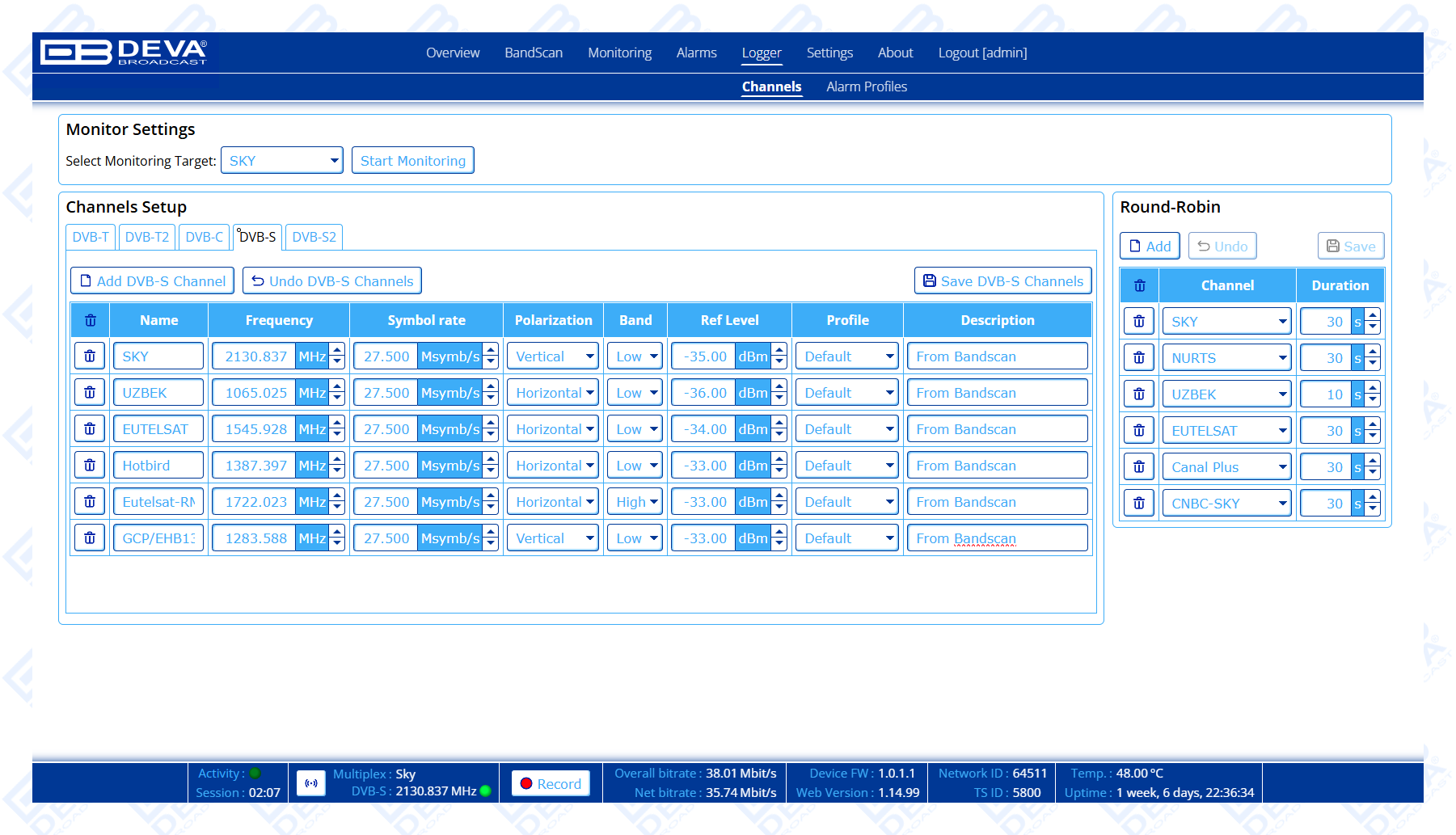Image resolution: width=1456 pixels, height=835 pixels.
Task: Open the Select Monitoring Target dropdown
Action: tap(281, 161)
